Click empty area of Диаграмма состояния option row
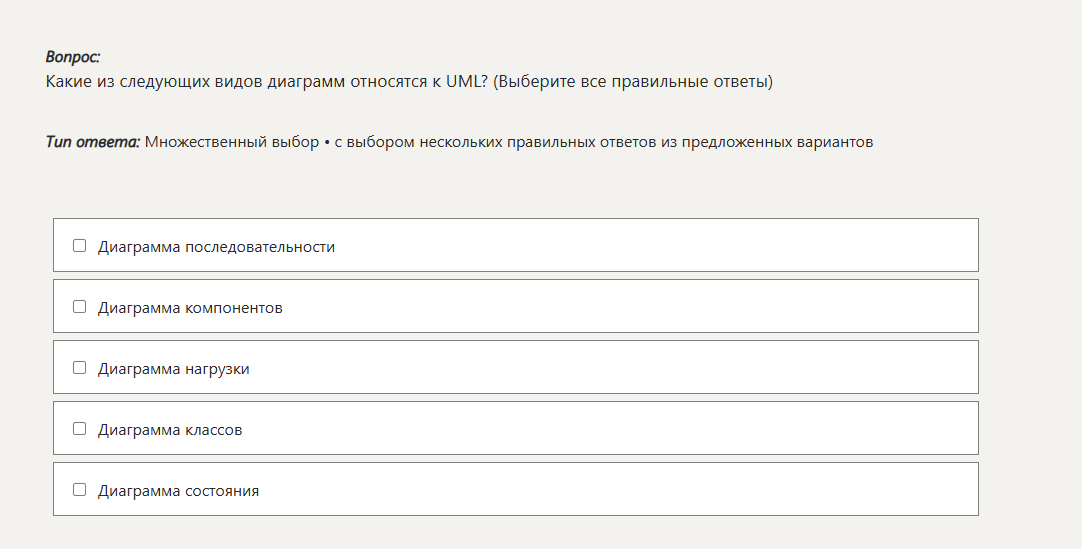The image size is (1082, 549). point(650,489)
